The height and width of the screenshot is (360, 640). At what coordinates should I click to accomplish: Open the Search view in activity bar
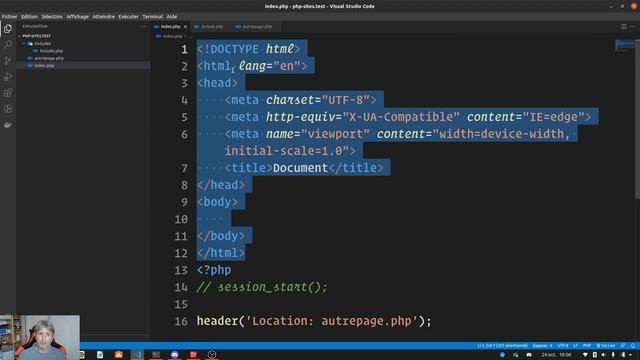[x=8, y=44]
